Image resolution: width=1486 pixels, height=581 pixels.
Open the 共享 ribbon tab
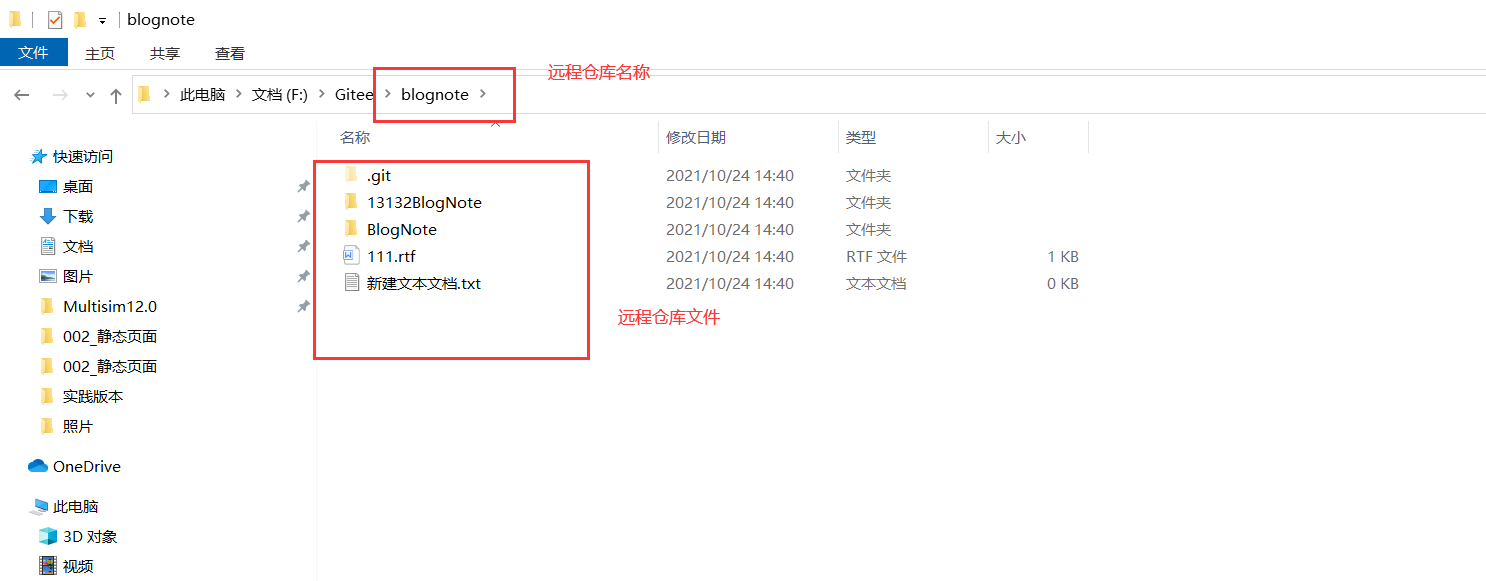point(165,54)
